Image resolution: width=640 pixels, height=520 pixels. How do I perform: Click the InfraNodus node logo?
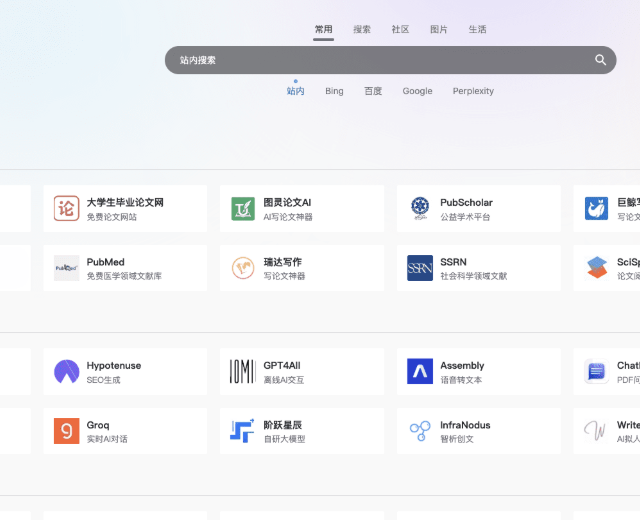(420, 431)
